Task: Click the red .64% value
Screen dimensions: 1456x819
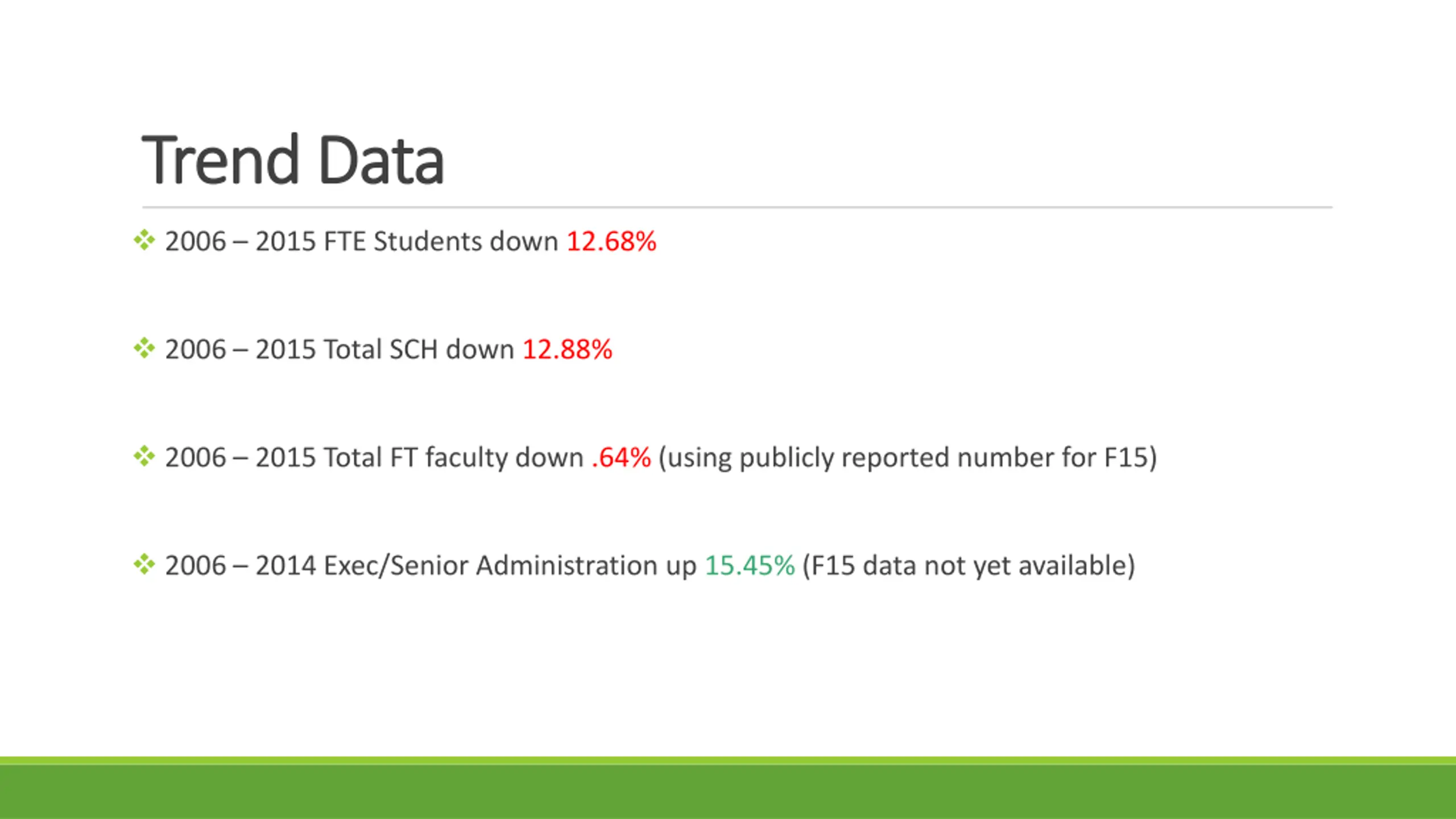Action: pos(621,457)
